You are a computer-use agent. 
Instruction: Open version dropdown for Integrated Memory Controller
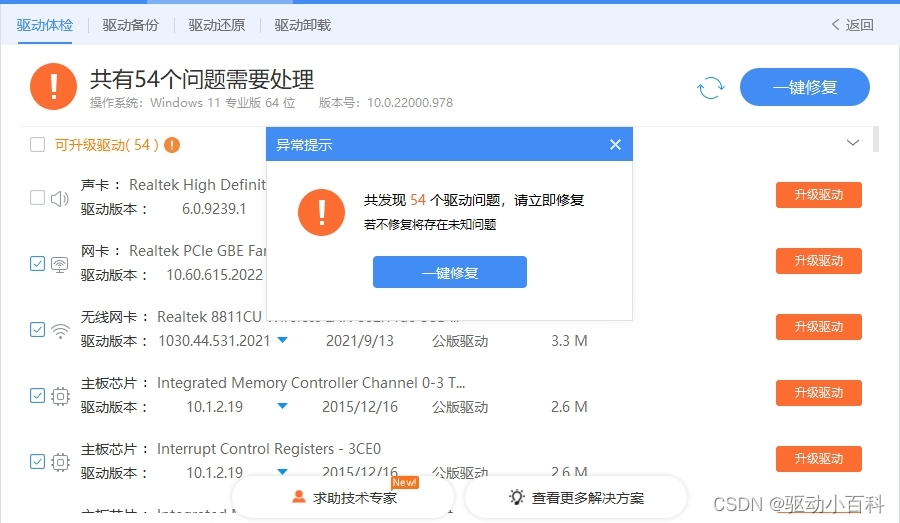pos(282,406)
